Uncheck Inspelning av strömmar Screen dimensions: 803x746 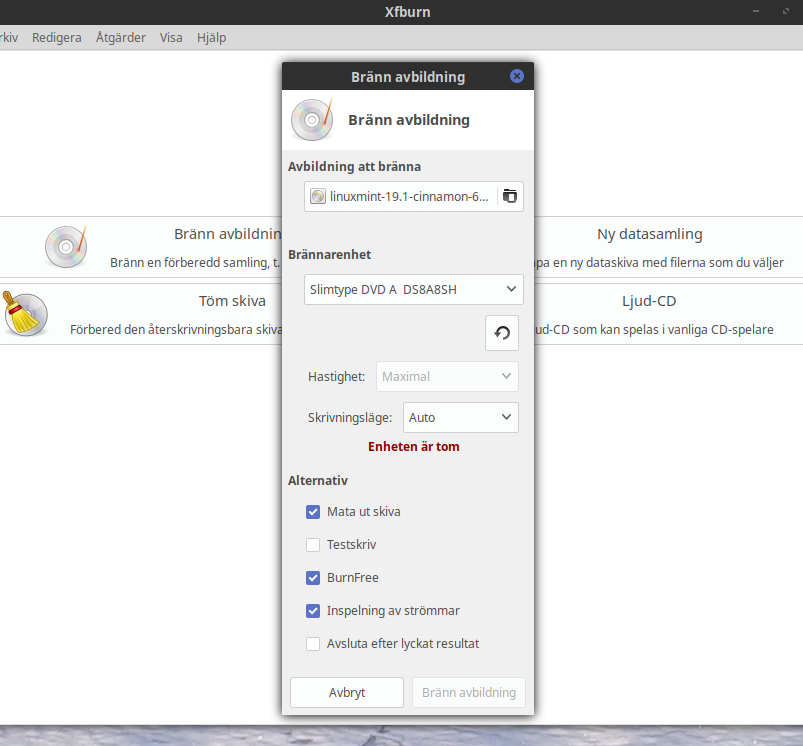(313, 611)
